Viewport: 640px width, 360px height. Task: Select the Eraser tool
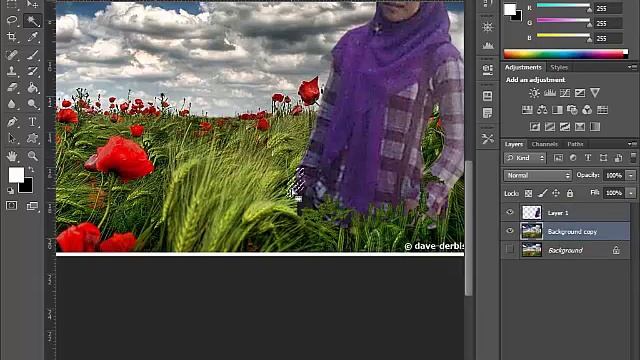[x=11, y=87]
